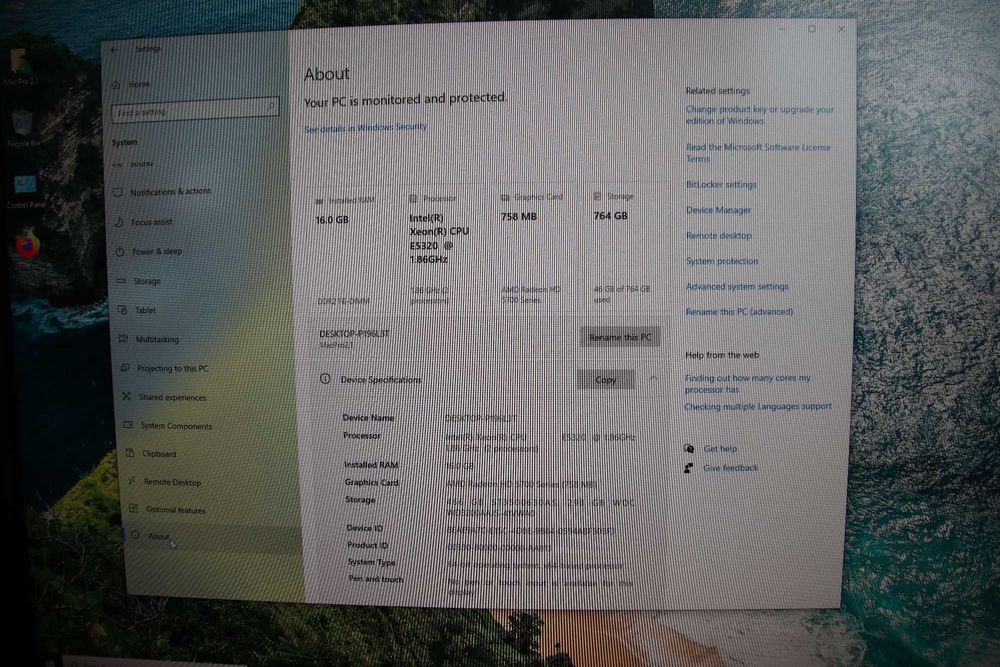Open Shared experiences settings
Image resolution: width=1000 pixels, height=667 pixels.
point(172,397)
